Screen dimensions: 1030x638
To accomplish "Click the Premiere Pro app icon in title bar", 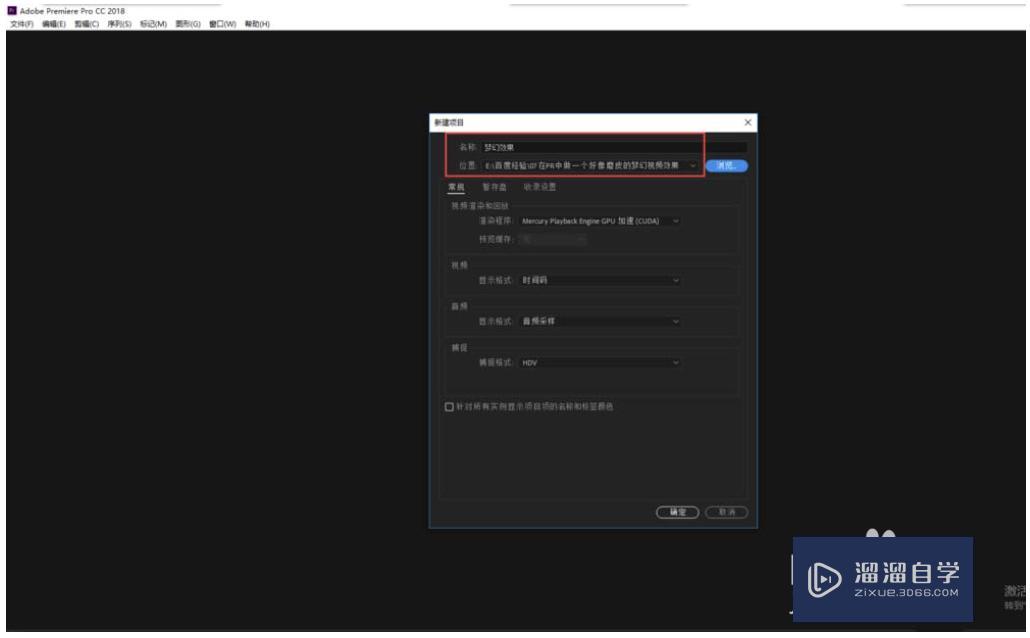I will (x=12, y=11).
